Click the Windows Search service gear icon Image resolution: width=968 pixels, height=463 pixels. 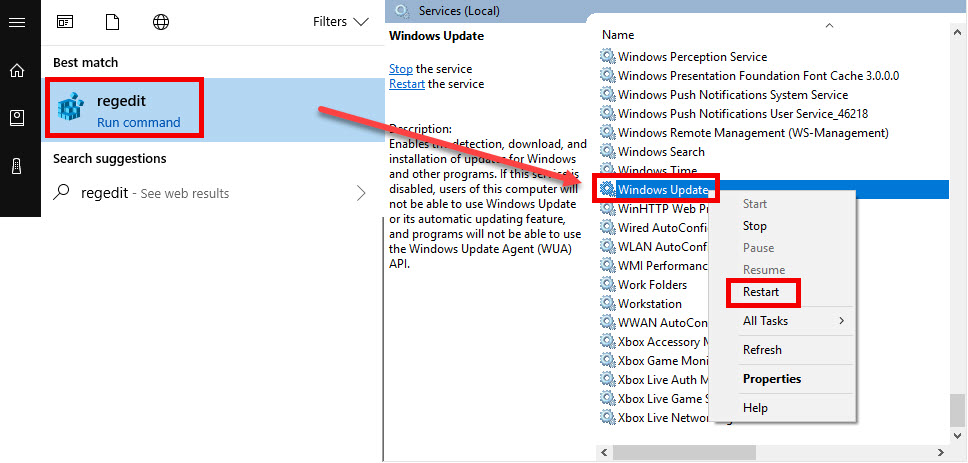608,151
